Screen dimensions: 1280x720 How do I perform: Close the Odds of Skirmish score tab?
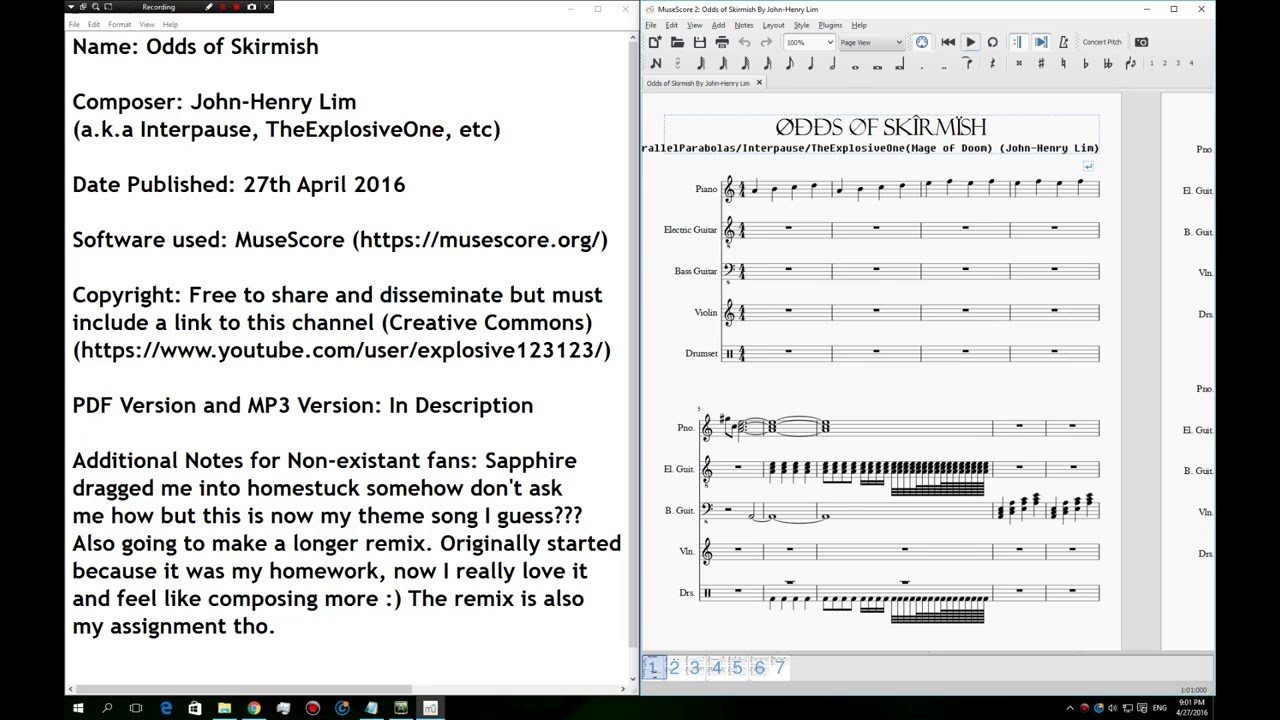(x=759, y=83)
